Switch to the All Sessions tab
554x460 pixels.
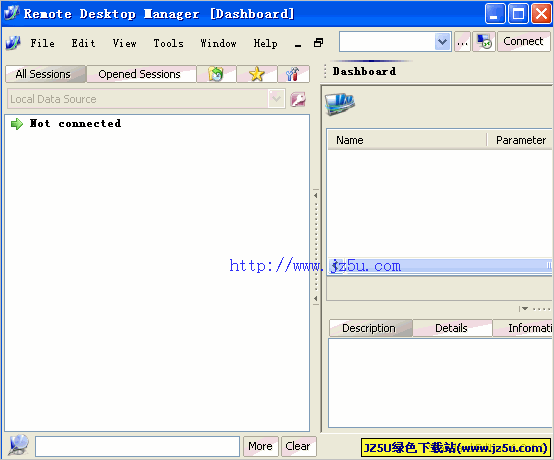click(x=46, y=74)
